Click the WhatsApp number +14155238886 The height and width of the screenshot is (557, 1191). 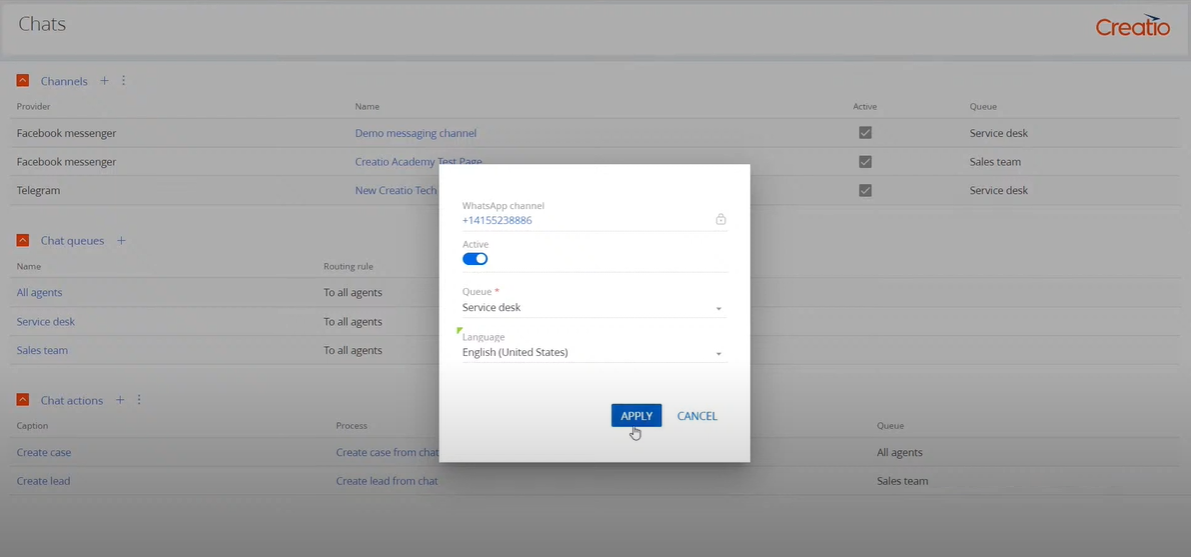tap(497, 220)
